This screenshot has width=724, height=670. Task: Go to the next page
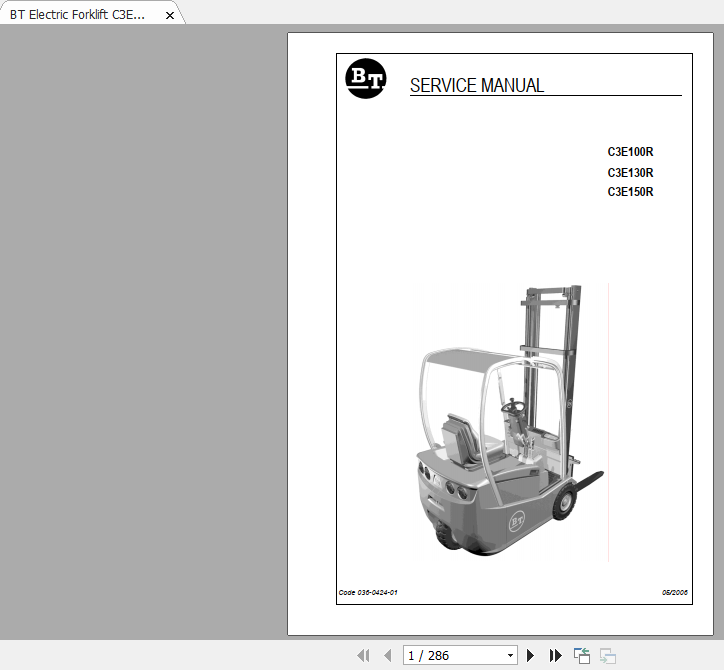pos(530,655)
